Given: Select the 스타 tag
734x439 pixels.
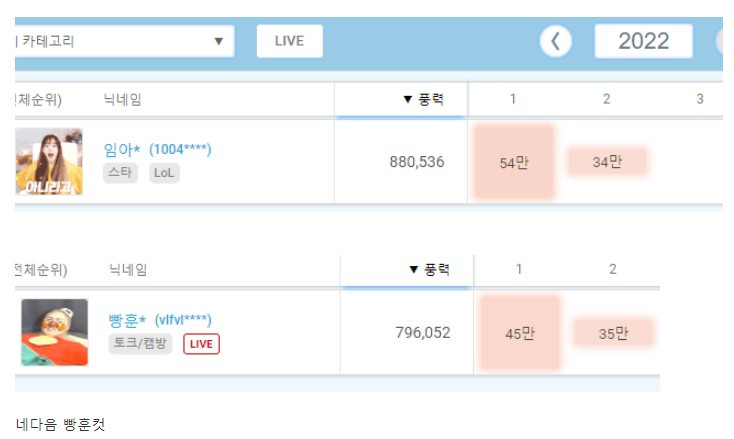Looking at the screenshot, I should 120,173.
